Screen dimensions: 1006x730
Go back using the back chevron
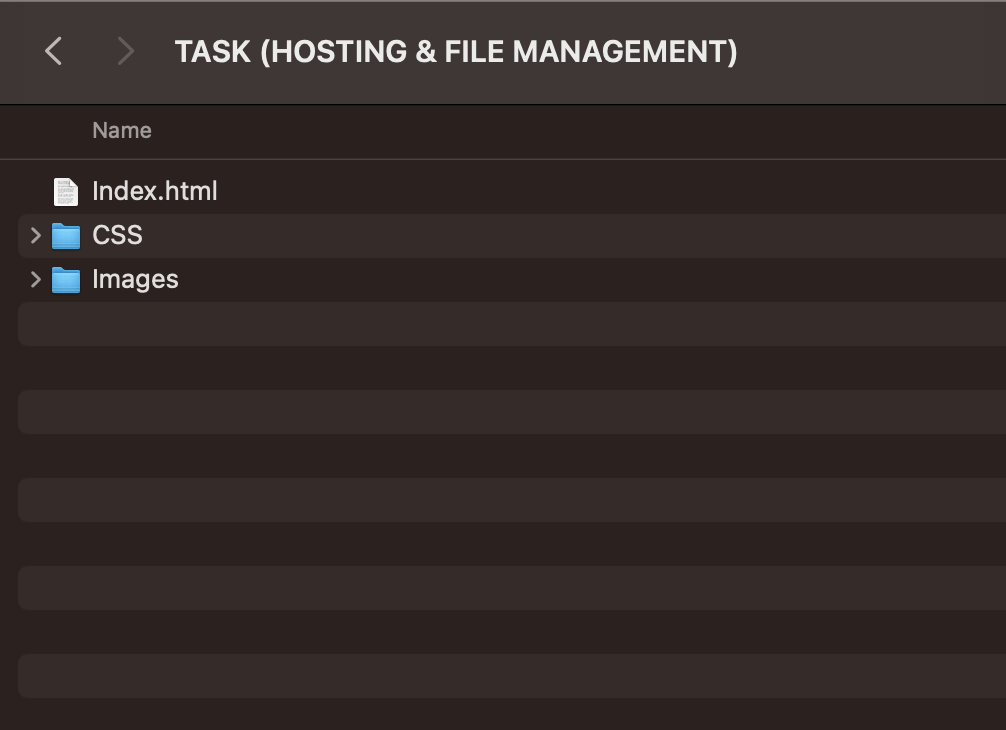point(54,51)
